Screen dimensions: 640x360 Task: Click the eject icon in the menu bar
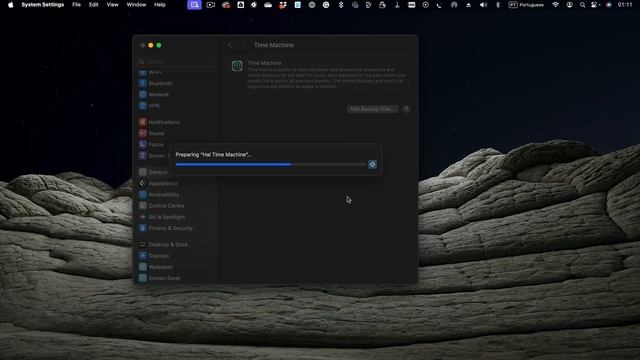[469, 5]
